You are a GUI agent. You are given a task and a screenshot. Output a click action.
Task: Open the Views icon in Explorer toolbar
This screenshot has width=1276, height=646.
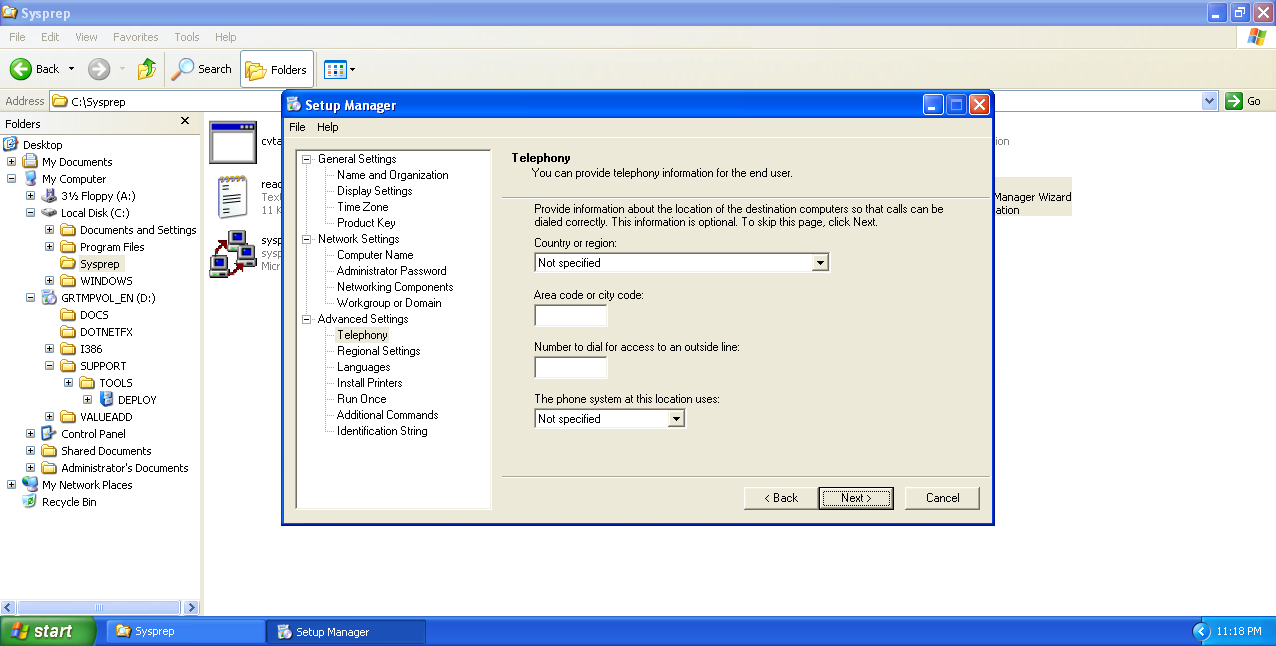(x=334, y=69)
